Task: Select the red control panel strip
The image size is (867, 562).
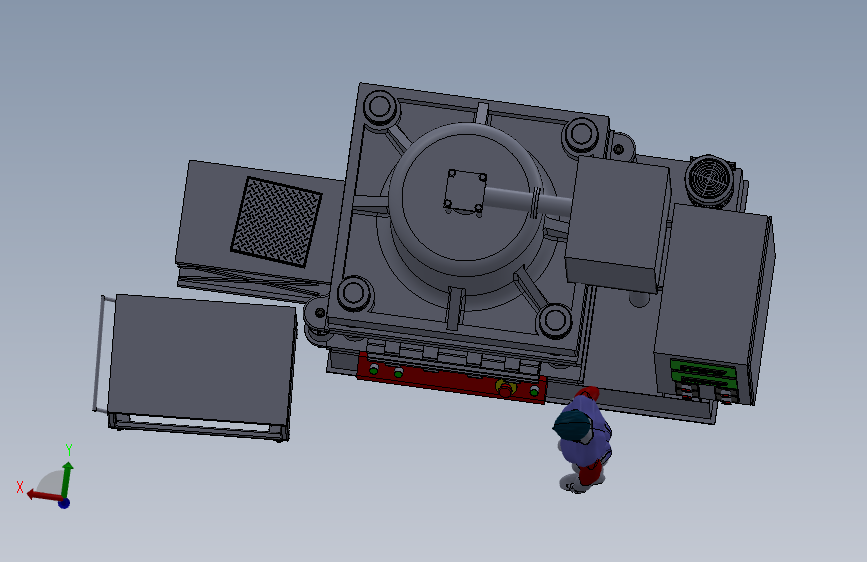Action: coord(451,377)
